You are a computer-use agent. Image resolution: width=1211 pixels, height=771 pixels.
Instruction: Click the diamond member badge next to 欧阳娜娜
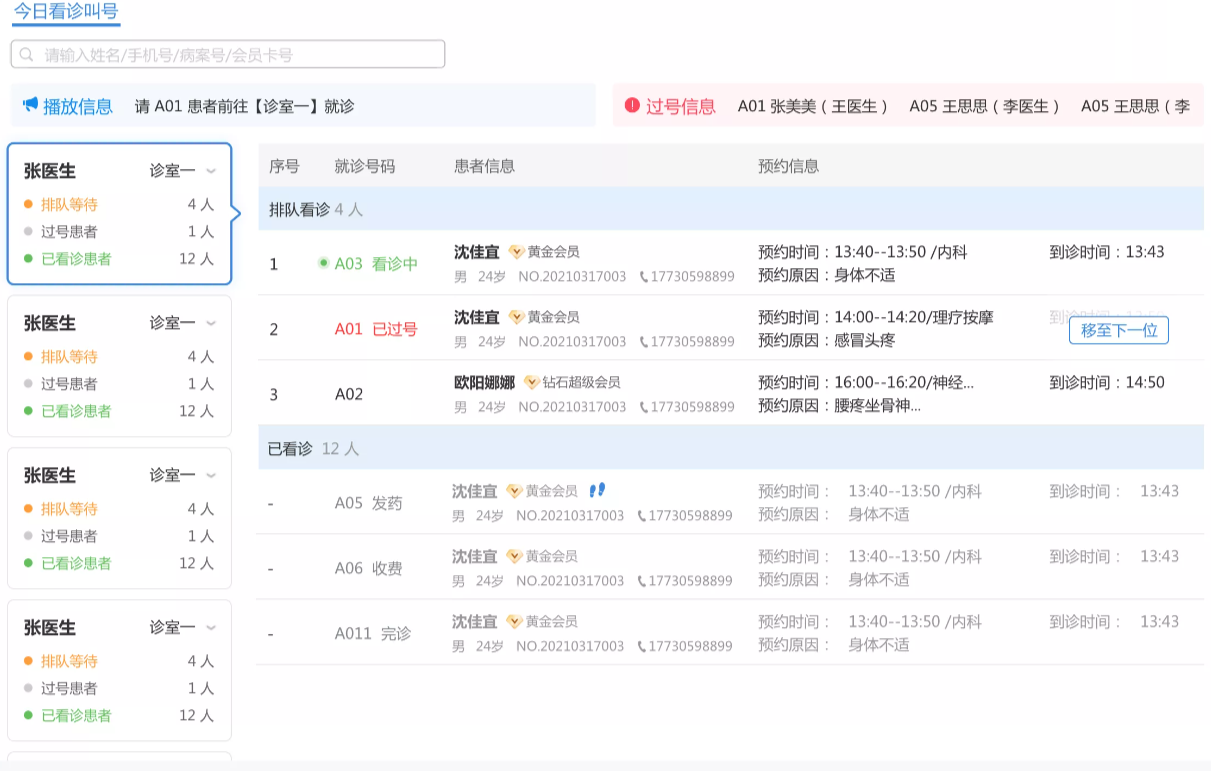(x=532, y=382)
